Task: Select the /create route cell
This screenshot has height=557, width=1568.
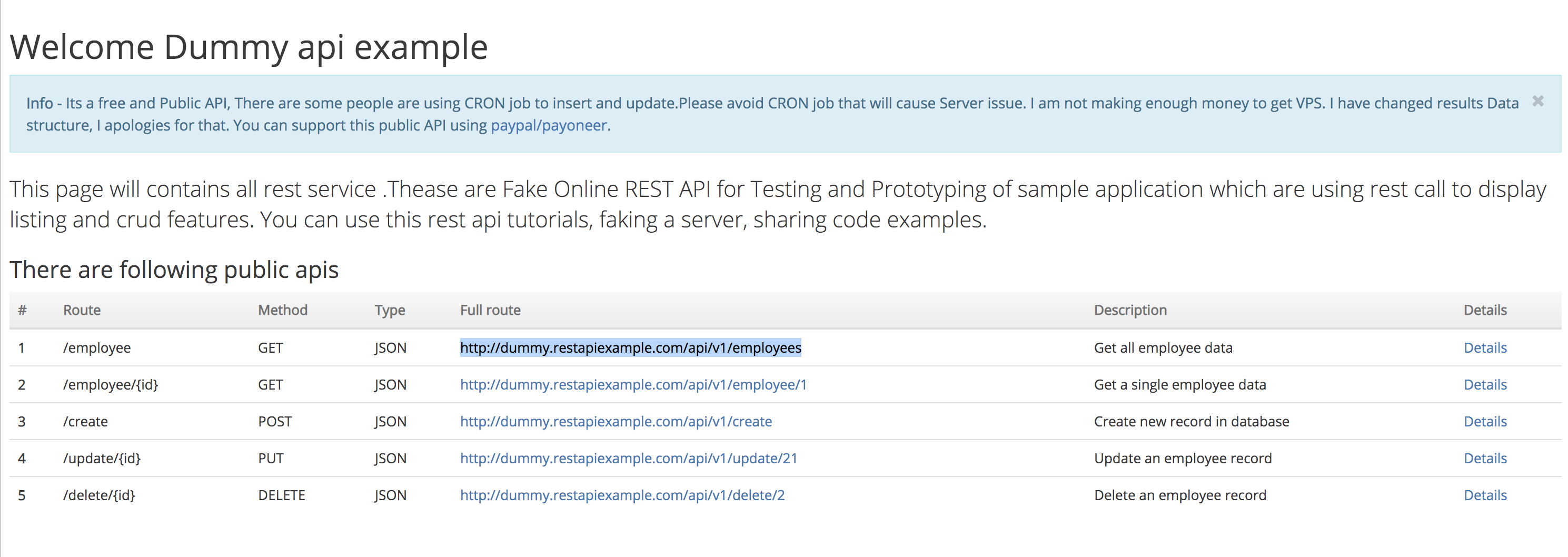Action: [85, 421]
